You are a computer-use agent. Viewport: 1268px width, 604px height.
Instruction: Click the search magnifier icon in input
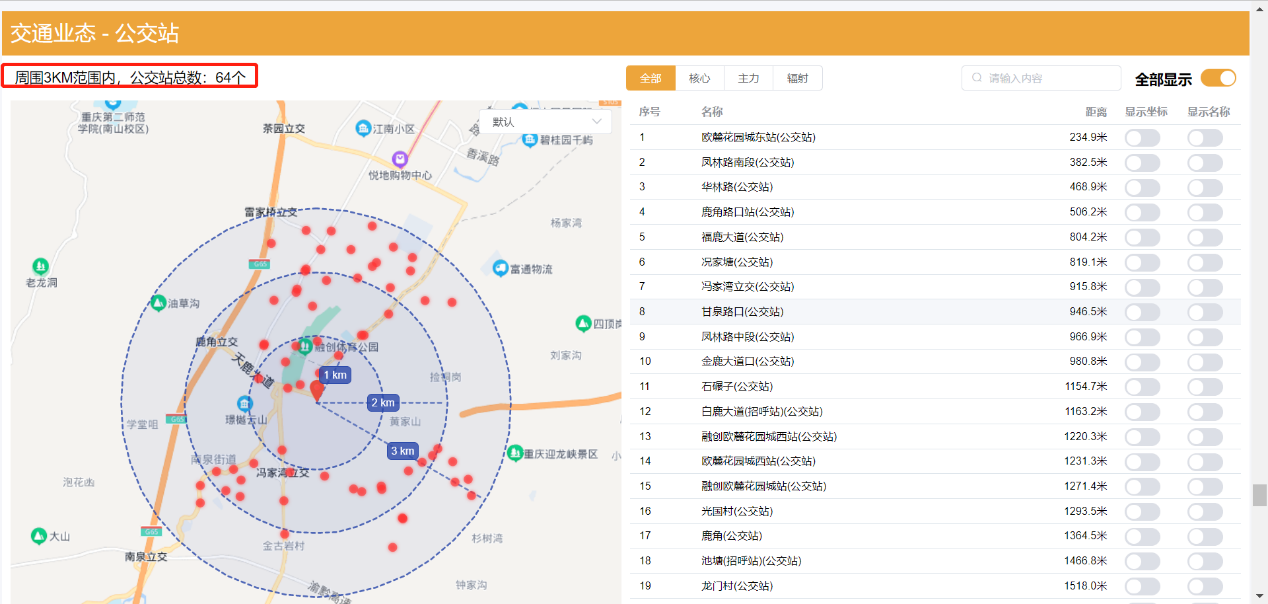click(977, 78)
